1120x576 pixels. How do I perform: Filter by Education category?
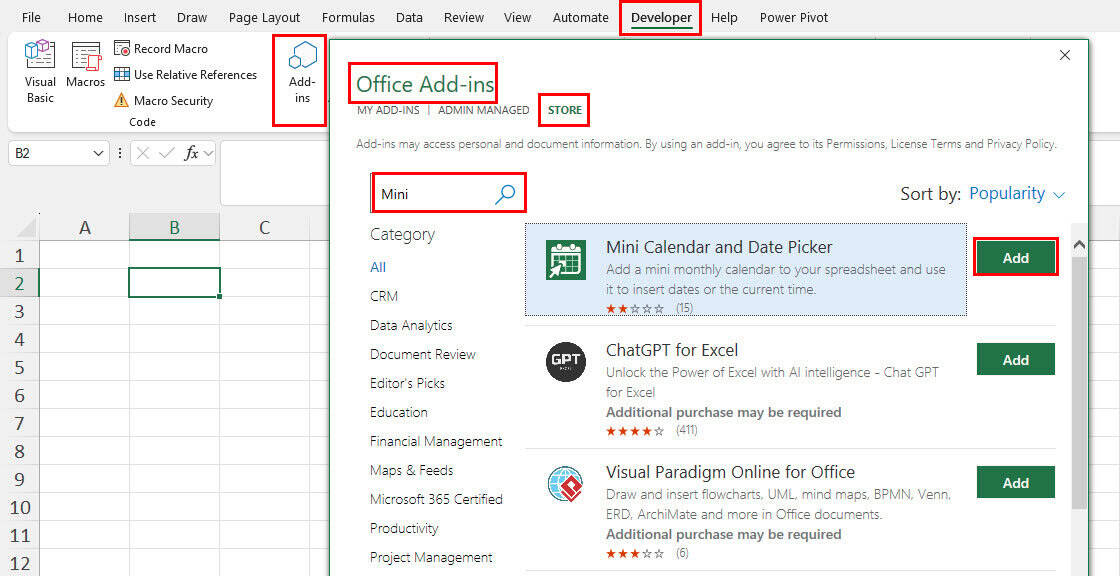tap(399, 412)
